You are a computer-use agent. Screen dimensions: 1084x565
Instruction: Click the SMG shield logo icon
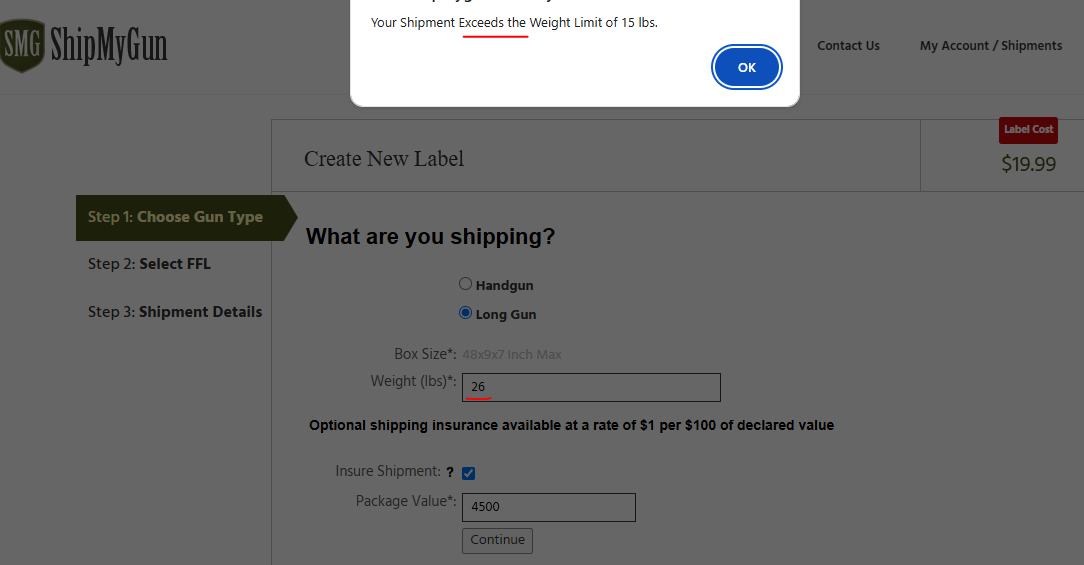pos(22,45)
